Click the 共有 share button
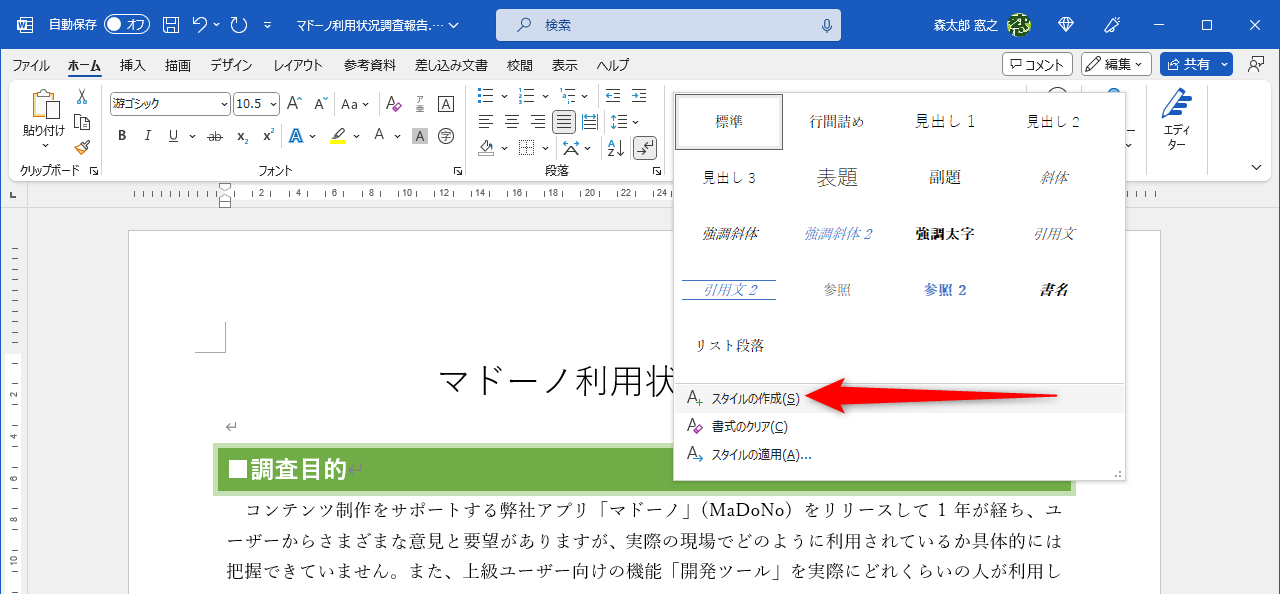This screenshot has height=594, width=1280. click(x=1191, y=64)
